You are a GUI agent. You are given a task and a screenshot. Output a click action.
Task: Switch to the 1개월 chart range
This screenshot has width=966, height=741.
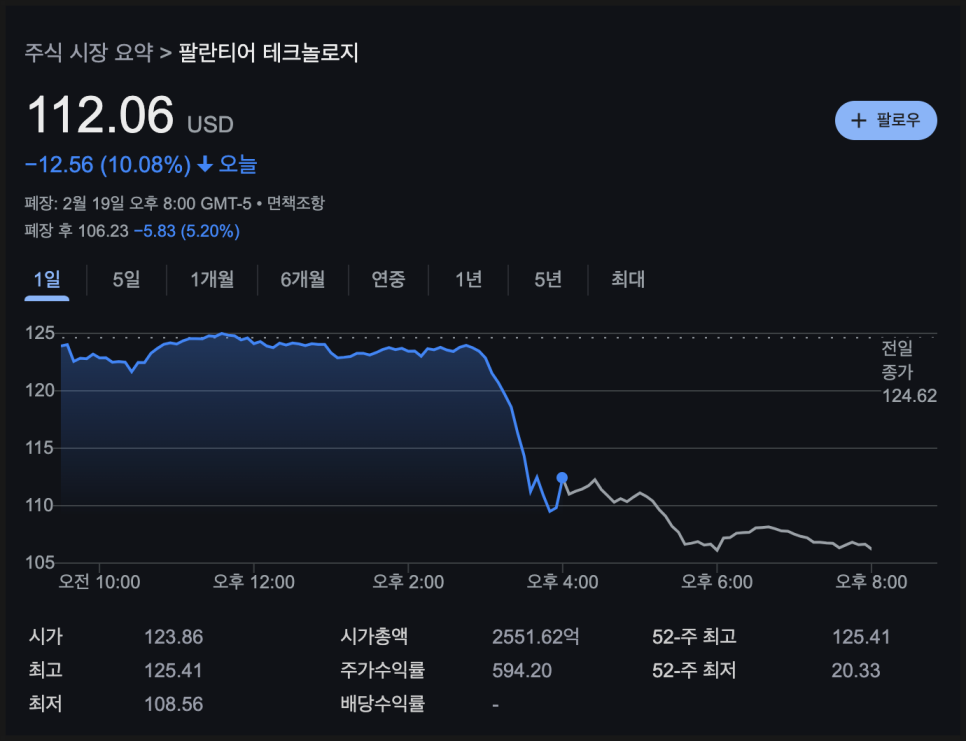pyautogui.click(x=212, y=280)
